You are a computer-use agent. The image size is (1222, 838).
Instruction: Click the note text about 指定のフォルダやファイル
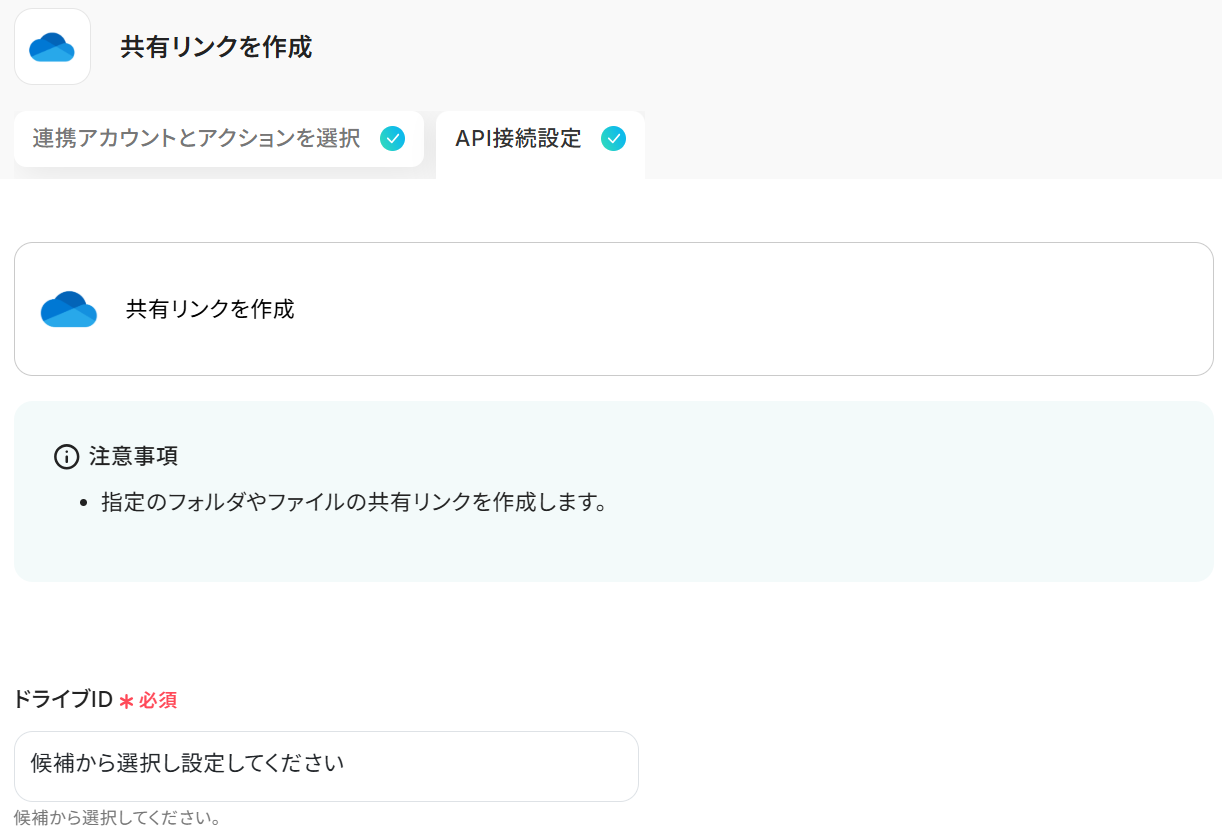(x=354, y=502)
